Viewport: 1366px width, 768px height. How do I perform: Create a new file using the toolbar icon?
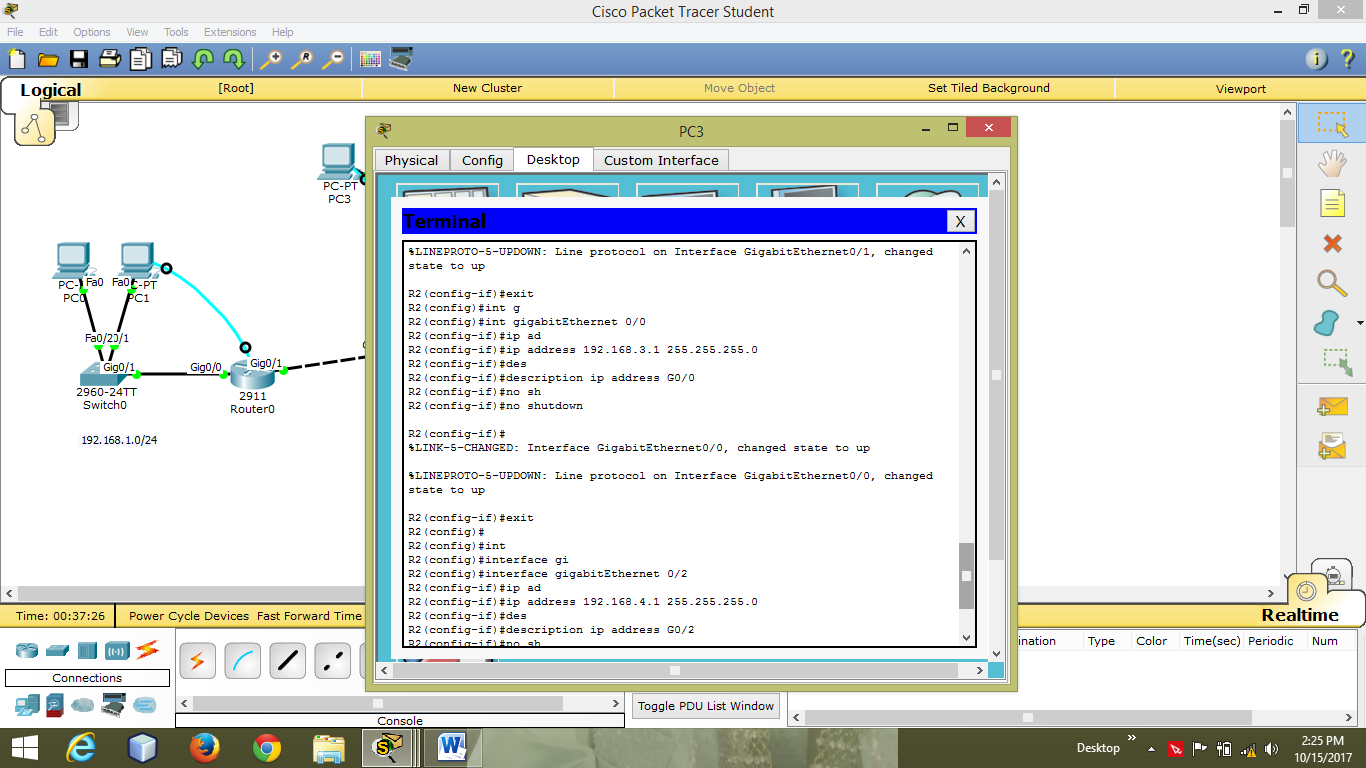pos(17,59)
